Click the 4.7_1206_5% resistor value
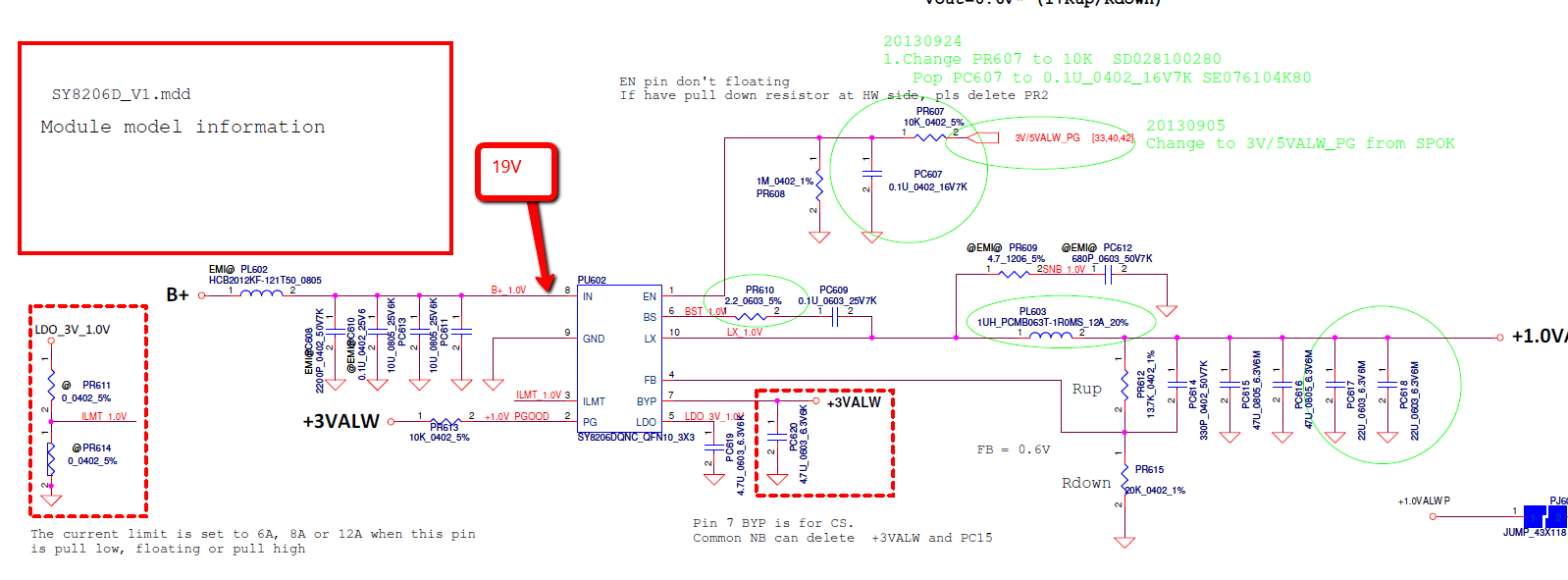1568x580 pixels. [1016, 259]
